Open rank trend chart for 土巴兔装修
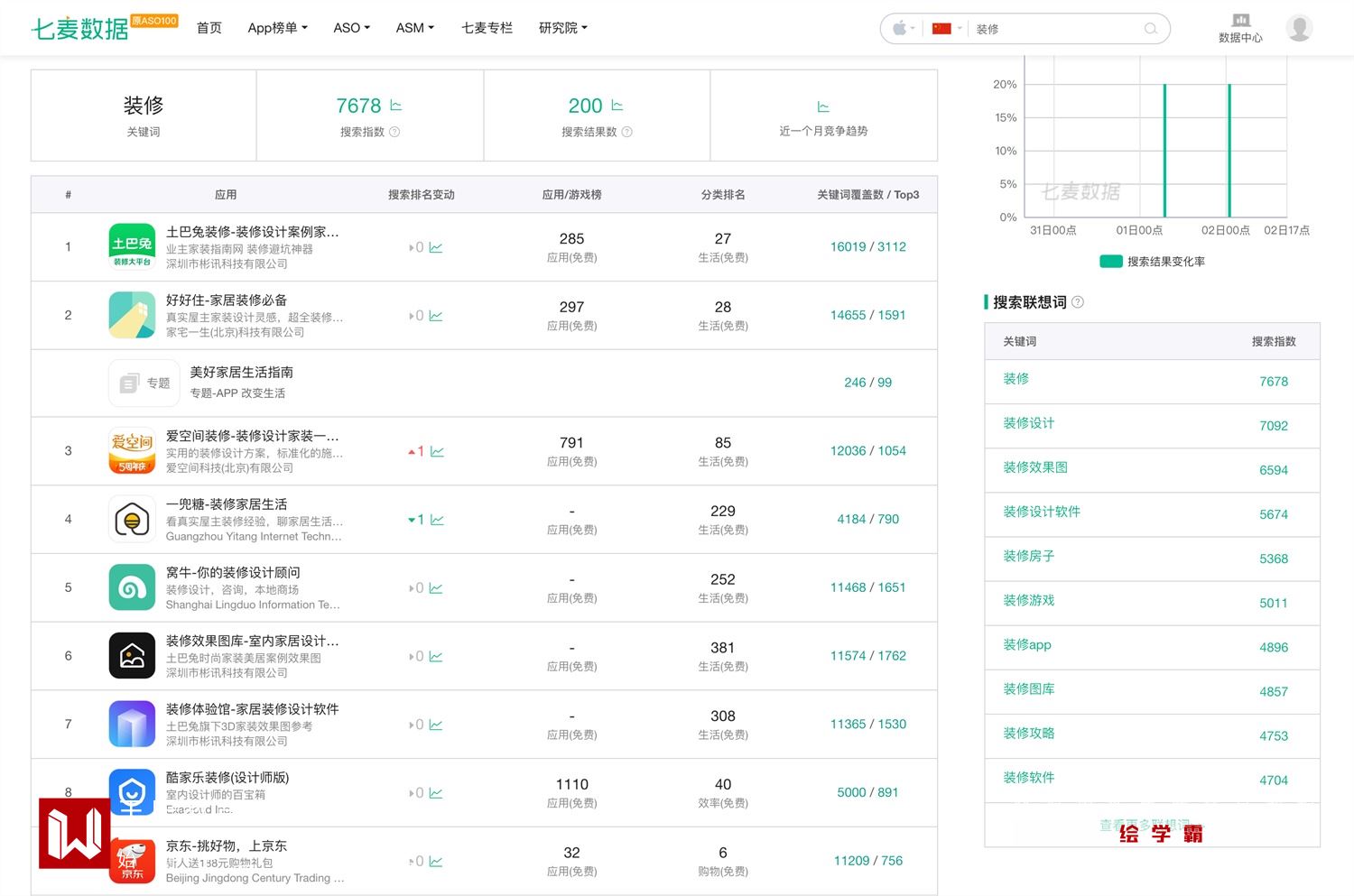Viewport: 1354px width, 896px height. click(436, 247)
